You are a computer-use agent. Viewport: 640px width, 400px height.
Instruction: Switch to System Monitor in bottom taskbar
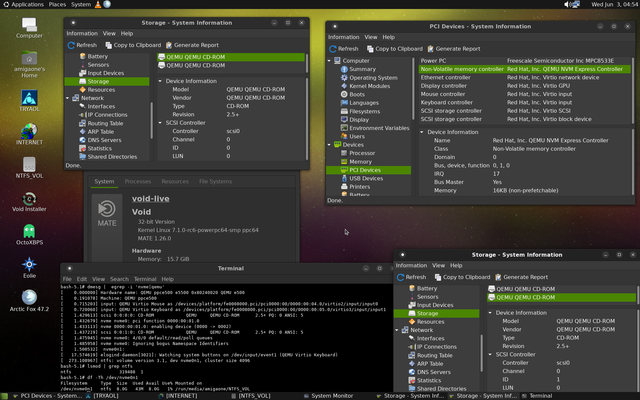pos(329,396)
